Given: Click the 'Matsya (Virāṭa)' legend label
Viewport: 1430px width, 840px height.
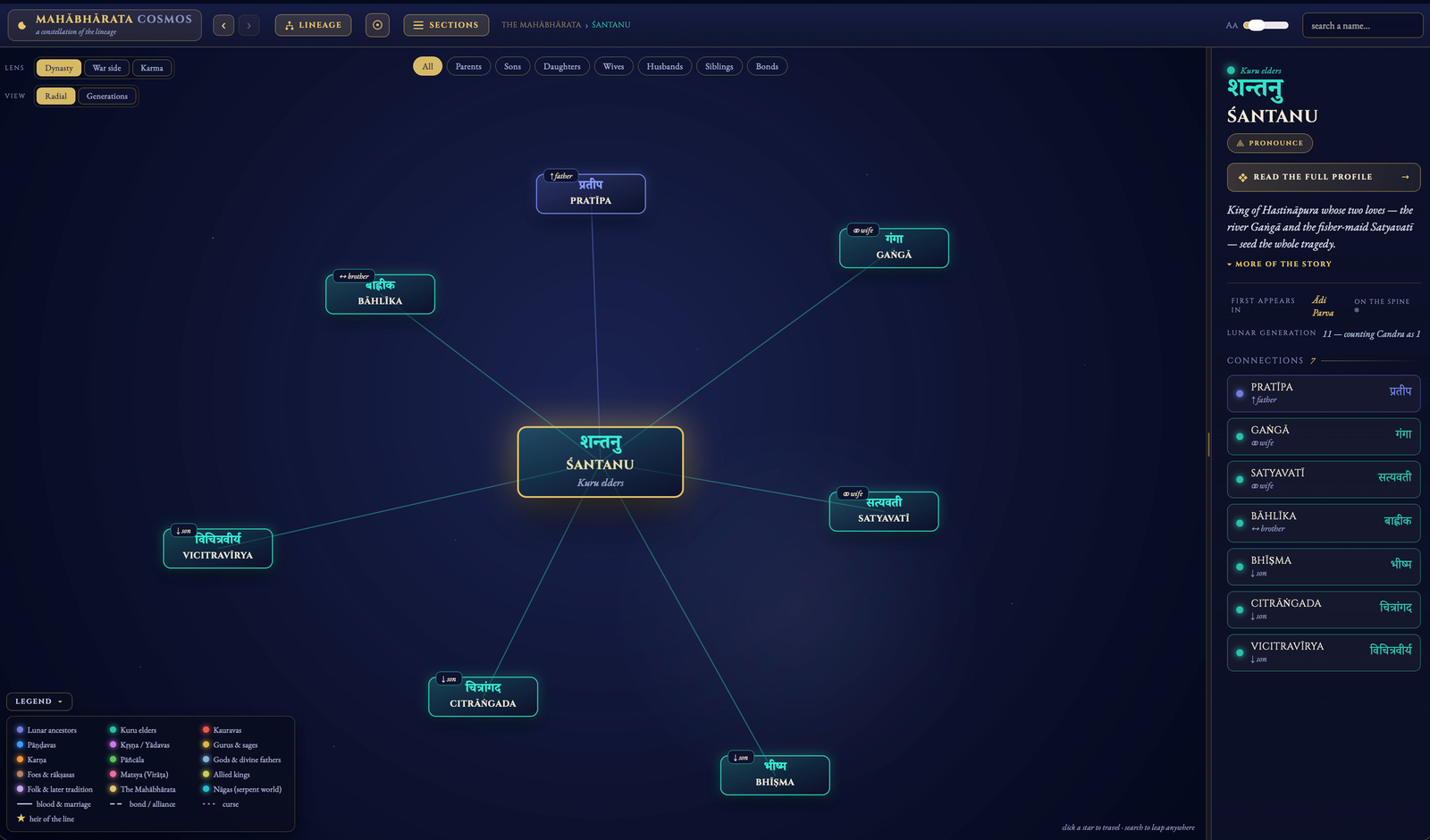Looking at the screenshot, I should [x=144, y=775].
